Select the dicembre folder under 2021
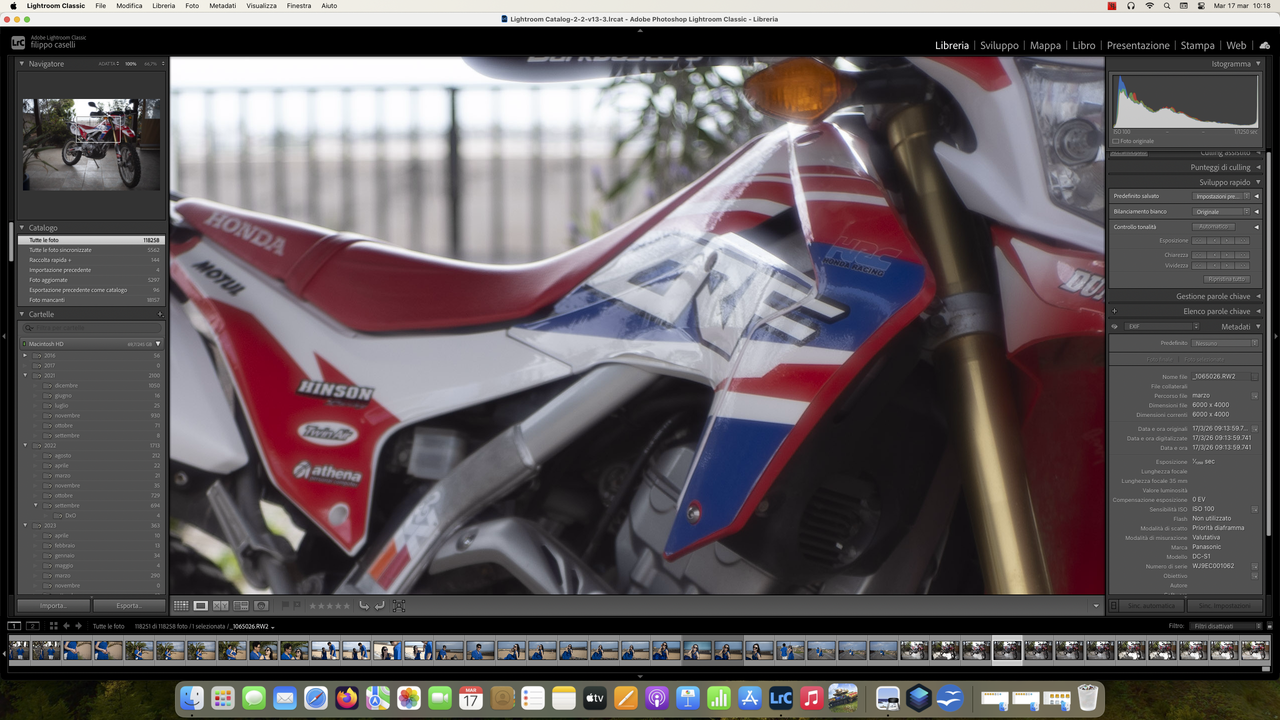The image size is (1280, 720). pyautogui.click(x=91, y=385)
